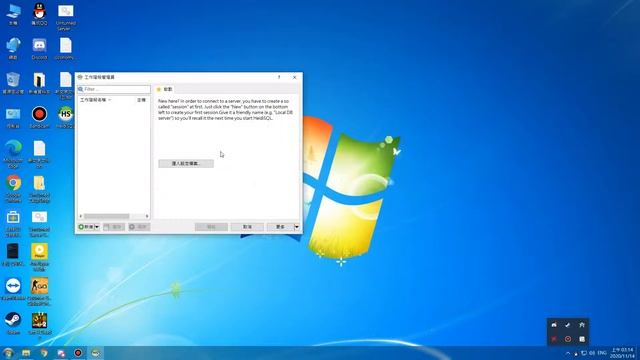Open the Recycle Bin desktop icon

[x=13, y=83]
